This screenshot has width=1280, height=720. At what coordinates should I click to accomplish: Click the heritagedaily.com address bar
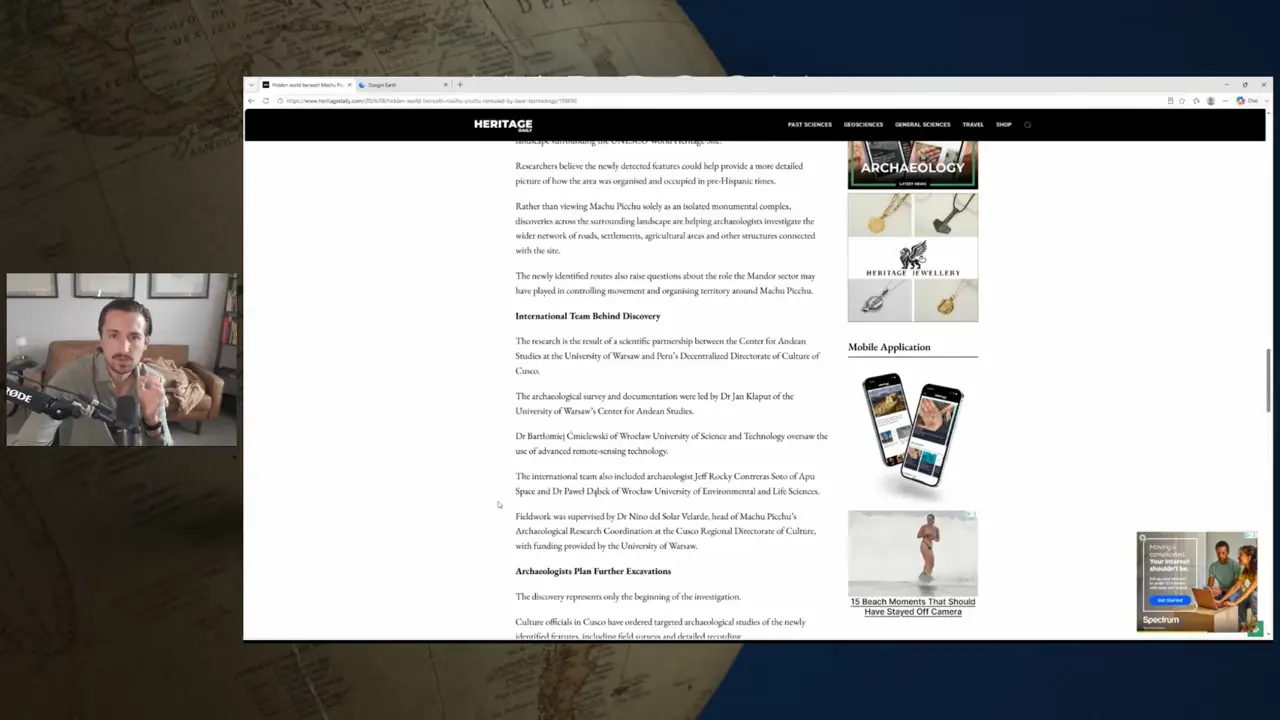click(720, 101)
